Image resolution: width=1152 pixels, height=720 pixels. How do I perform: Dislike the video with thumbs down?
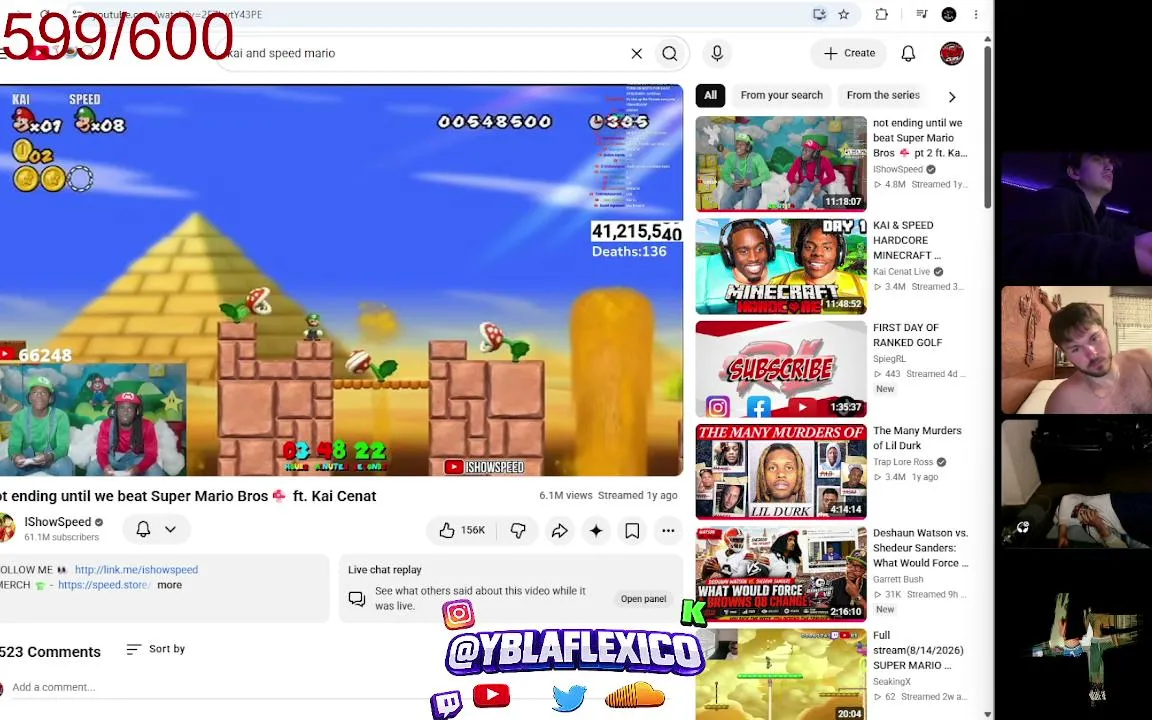[518, 530]
